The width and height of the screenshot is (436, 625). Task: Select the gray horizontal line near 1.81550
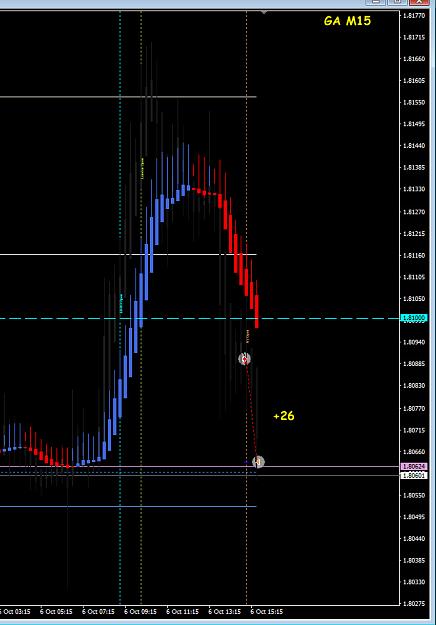point(128,97)
